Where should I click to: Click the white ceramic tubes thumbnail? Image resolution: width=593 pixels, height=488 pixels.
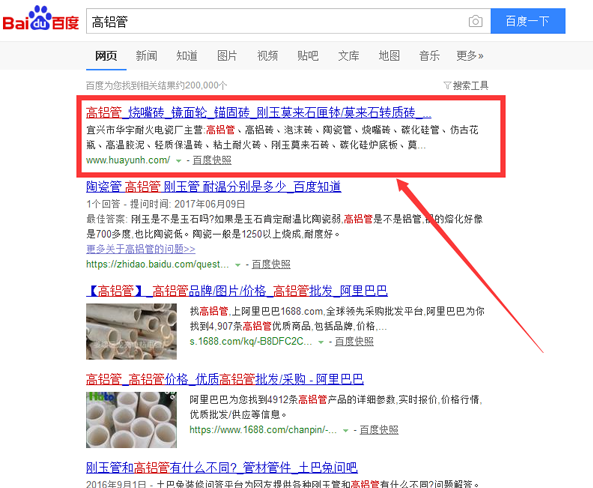pyautogui.click(x=131, y=420)
